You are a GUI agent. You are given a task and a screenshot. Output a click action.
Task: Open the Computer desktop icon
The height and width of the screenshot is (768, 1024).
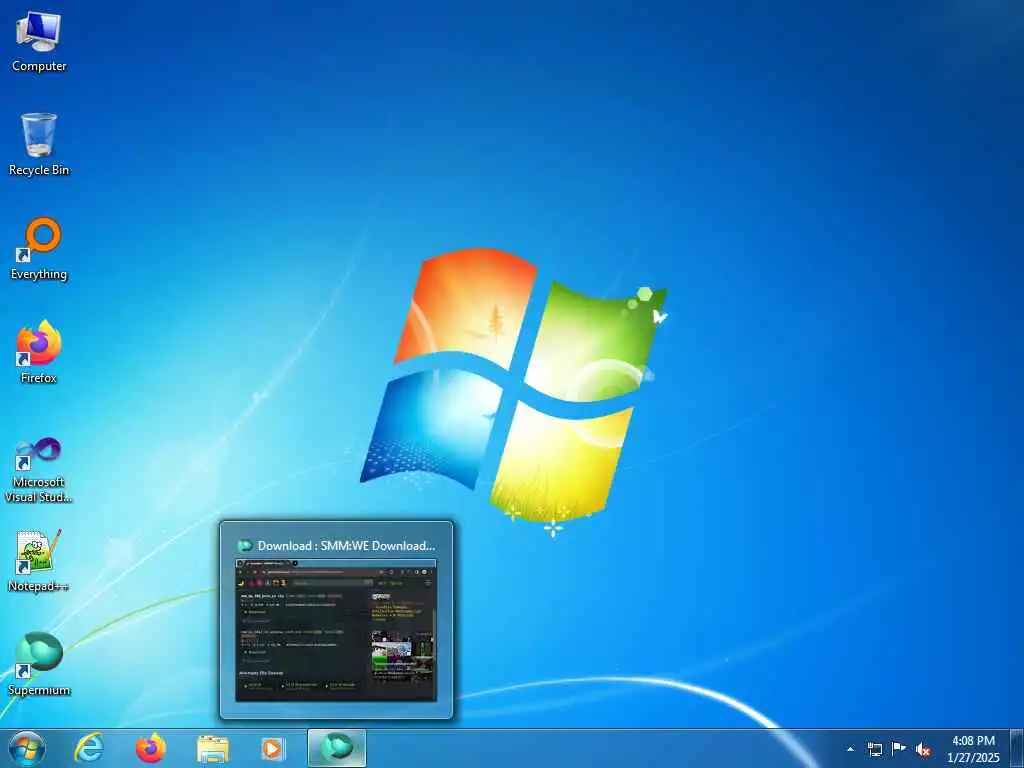(x=39, y=41)
